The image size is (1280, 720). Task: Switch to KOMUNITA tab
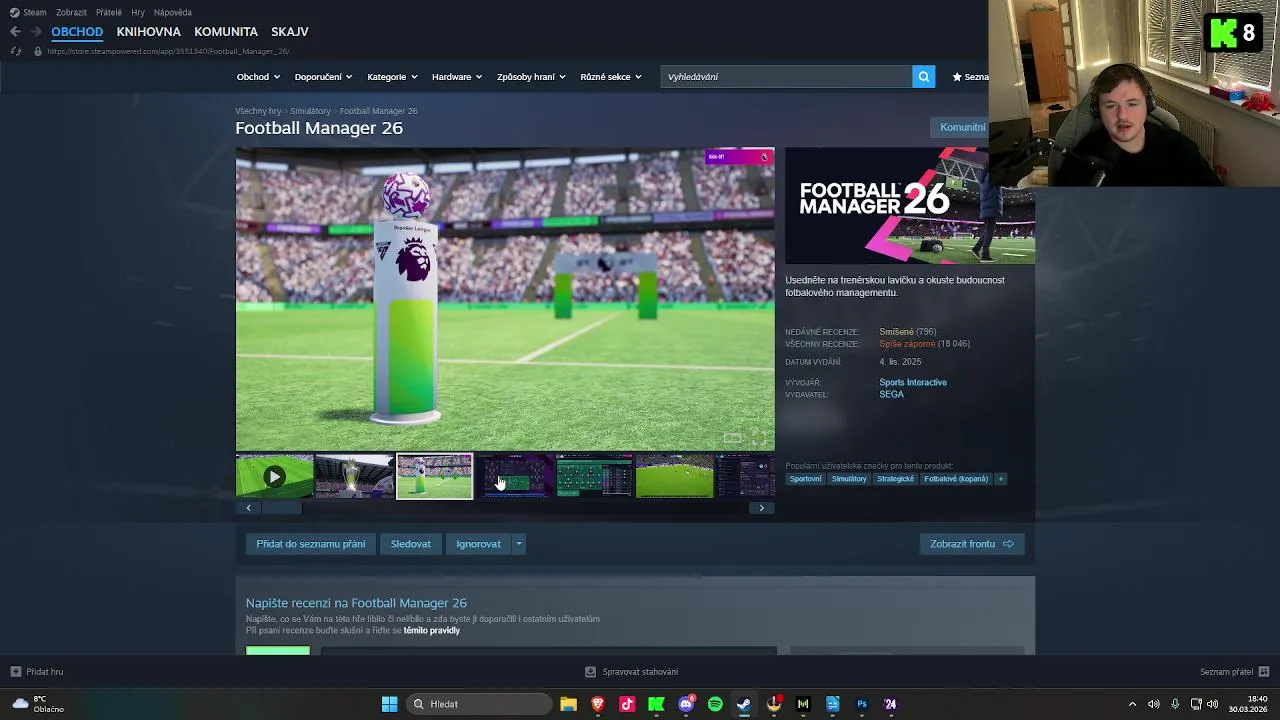click(x=226, y=32)
